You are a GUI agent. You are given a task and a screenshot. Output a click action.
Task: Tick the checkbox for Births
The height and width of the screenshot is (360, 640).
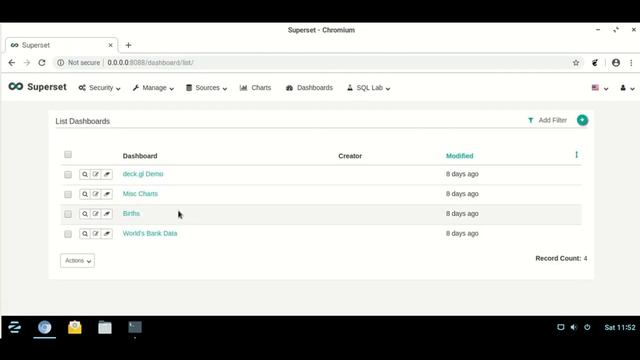(x=68, y=214)
